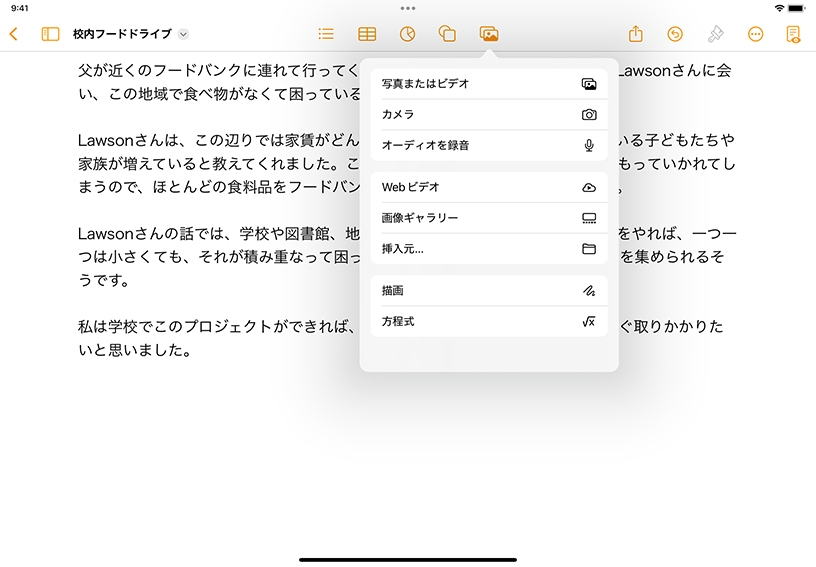Close the media insert popover via media icon
The width and height of the screenshot is (816, 567).
coord(489,34)
